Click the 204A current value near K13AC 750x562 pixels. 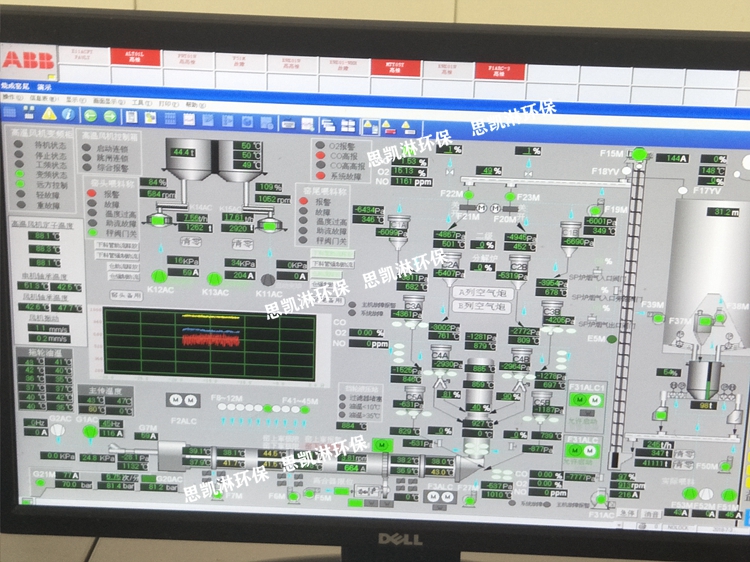coord(241,275)
